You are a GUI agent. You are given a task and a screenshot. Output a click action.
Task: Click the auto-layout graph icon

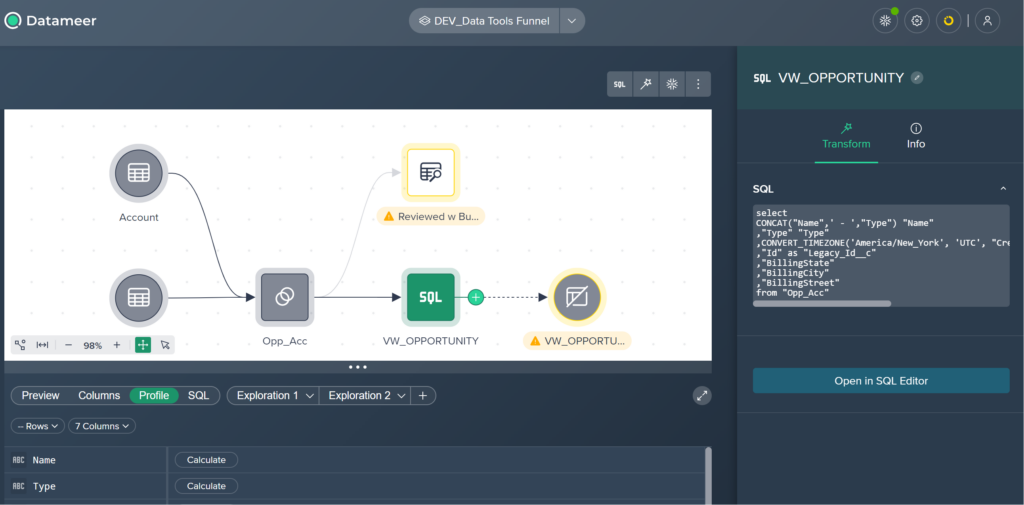[x=20, y=345]
